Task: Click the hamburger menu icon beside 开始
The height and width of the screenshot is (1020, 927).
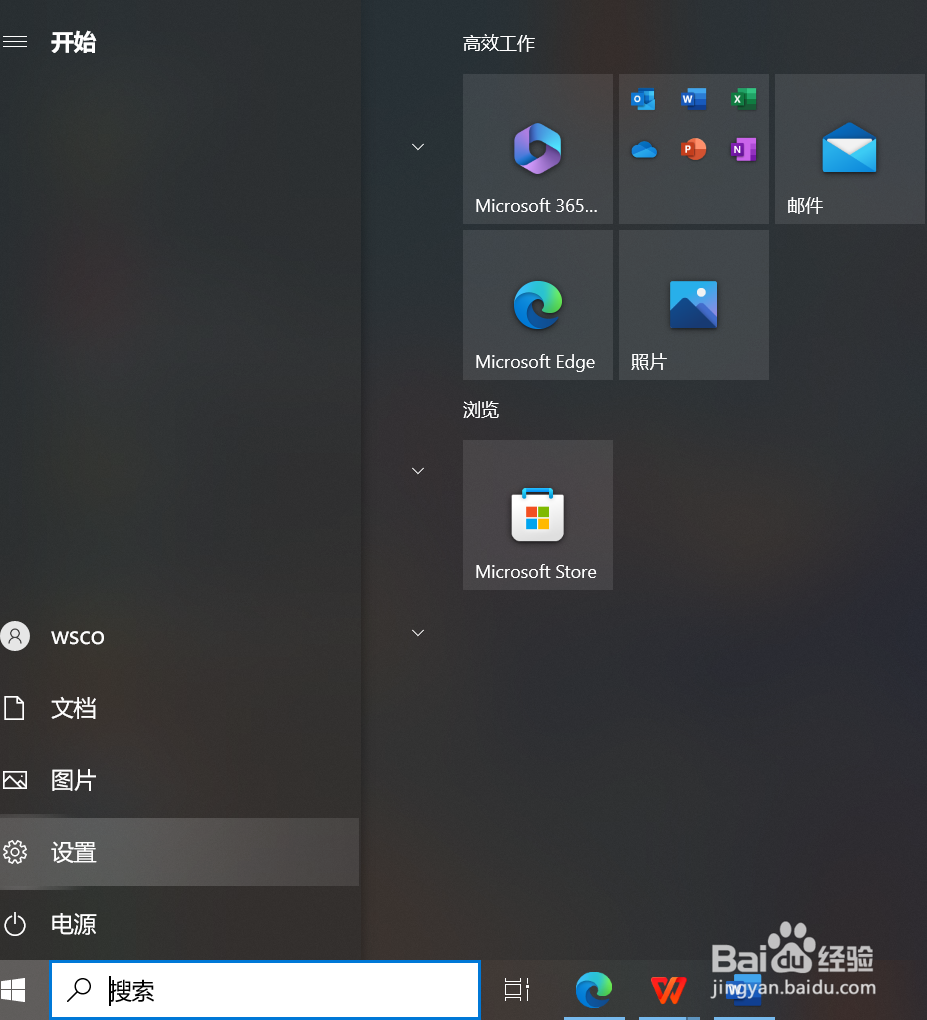Action: [15, 42]
